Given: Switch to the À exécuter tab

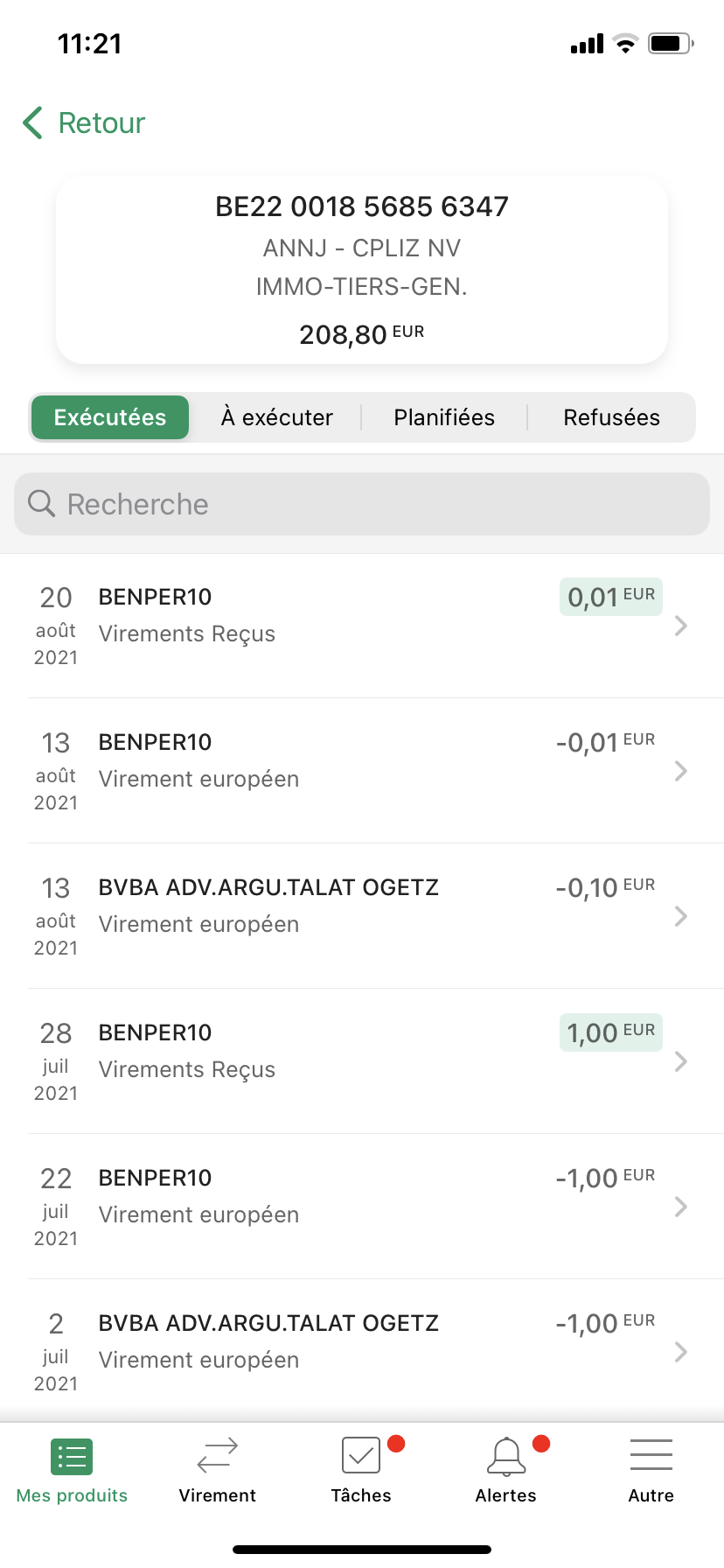Looking at the screenshot, I should (277, 417).
